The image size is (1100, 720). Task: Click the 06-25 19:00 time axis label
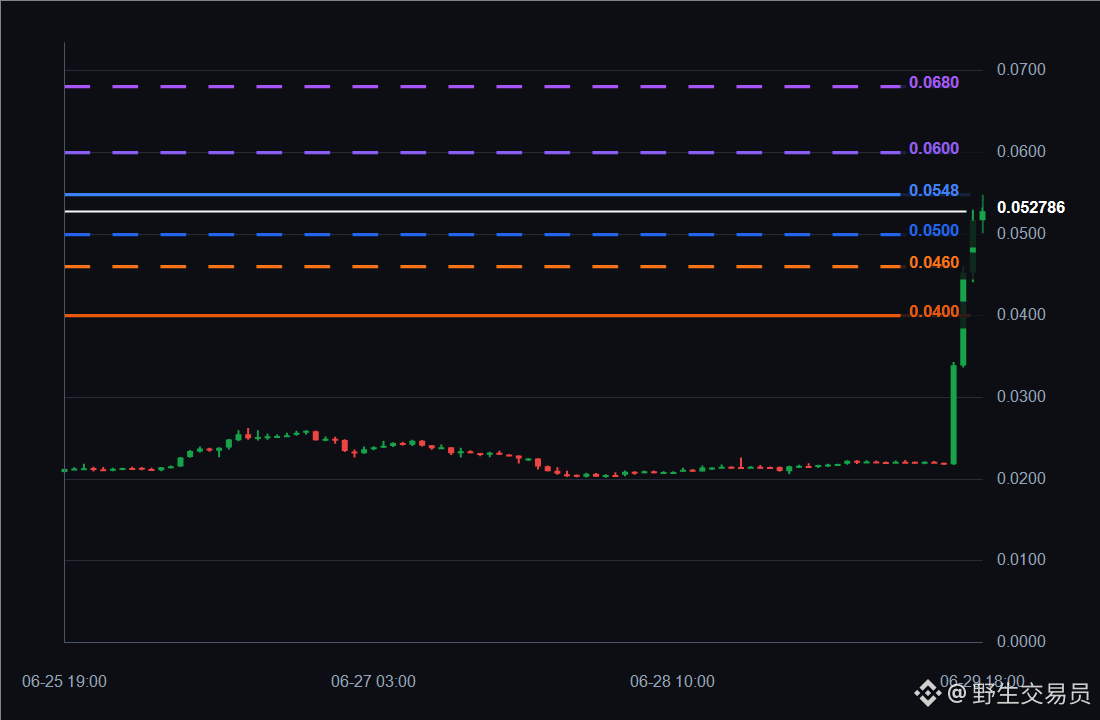coord(65,681)
